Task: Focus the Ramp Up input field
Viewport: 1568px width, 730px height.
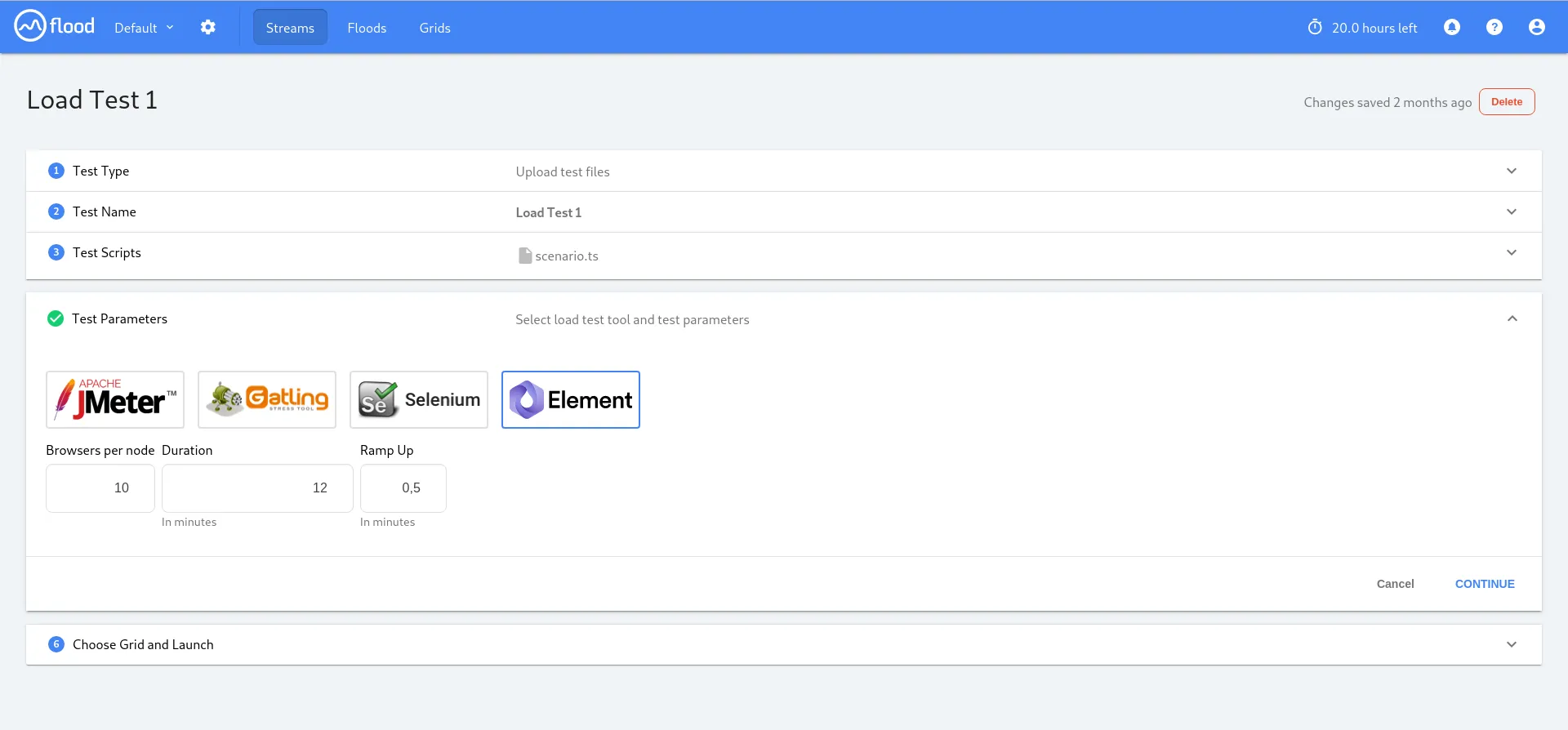Action: [403, 488]
